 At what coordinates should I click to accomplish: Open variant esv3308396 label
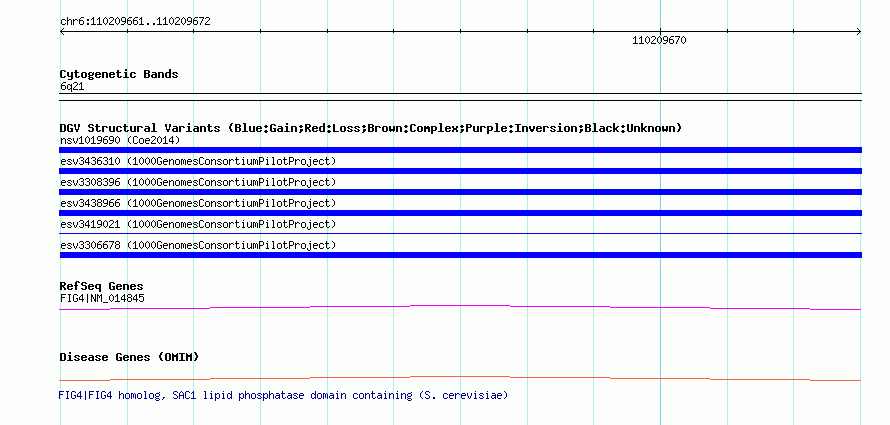click(198, 182)
